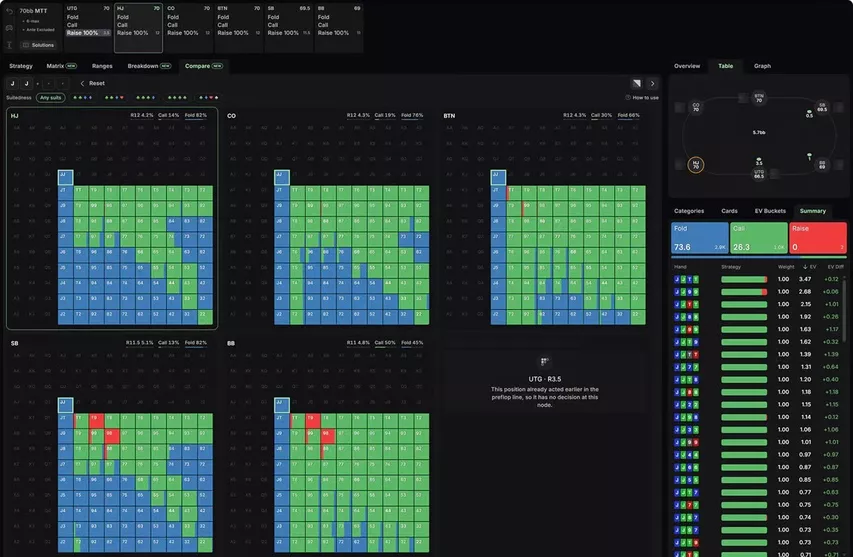Select the JJ cell in the CO matrix

pyautogui.click(x=282, y=177)
